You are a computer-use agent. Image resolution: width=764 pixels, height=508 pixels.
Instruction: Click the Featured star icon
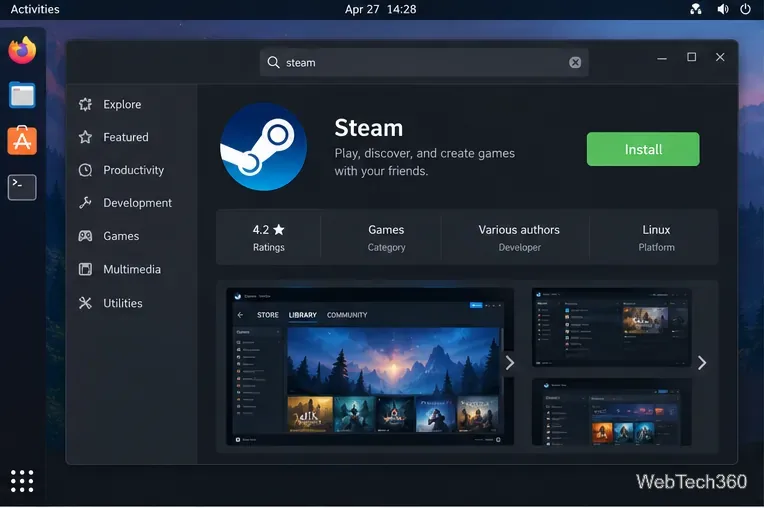(85, 137)
